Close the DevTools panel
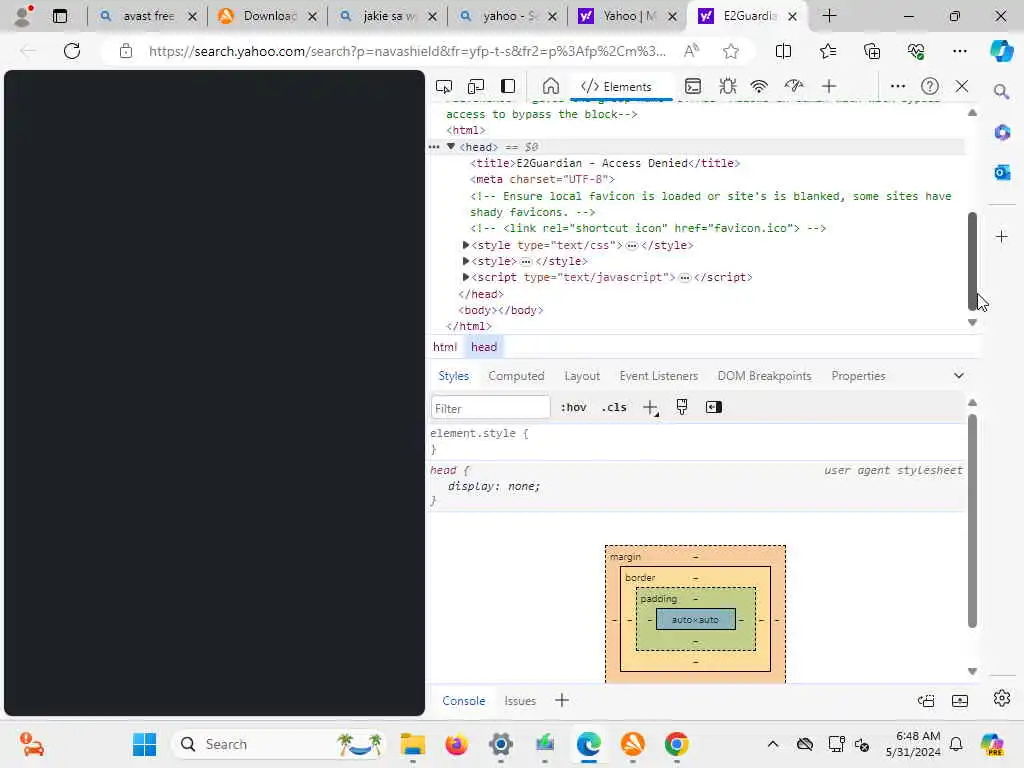Image resolution: width=1024 pixels, height=768 pixels. click(962, 86)
